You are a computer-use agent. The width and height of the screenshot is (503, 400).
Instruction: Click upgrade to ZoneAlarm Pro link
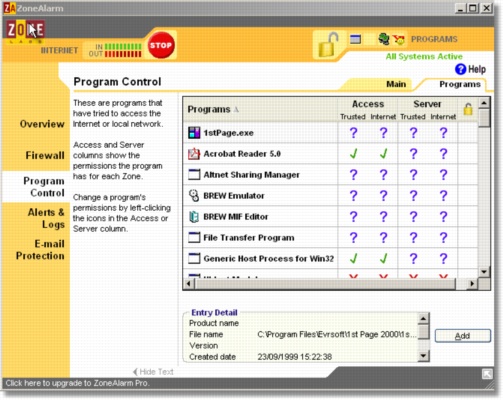click(x=77, y=383)
